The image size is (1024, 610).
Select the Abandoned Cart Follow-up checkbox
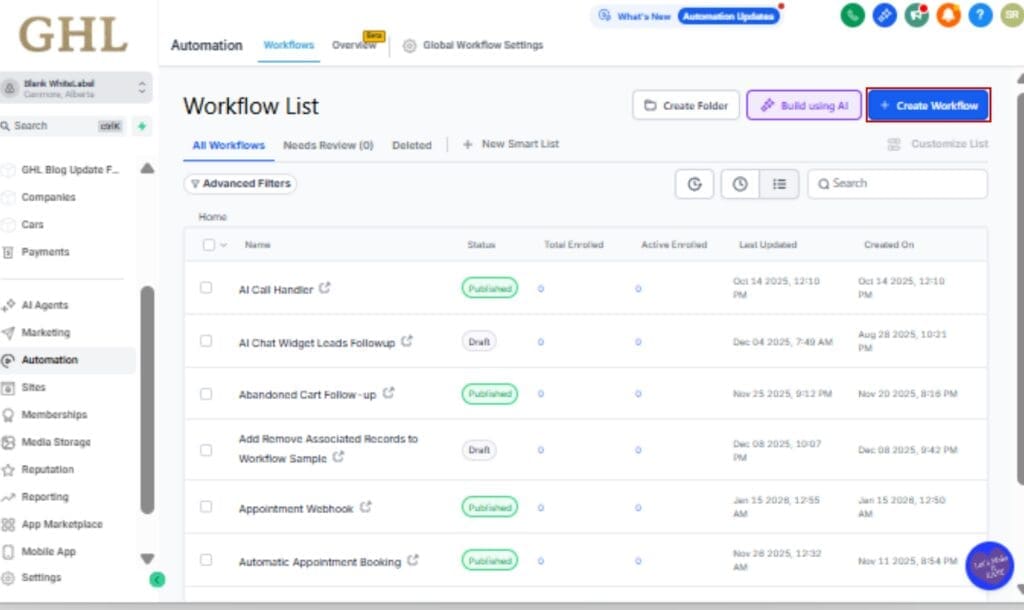(x=206, y=393)
